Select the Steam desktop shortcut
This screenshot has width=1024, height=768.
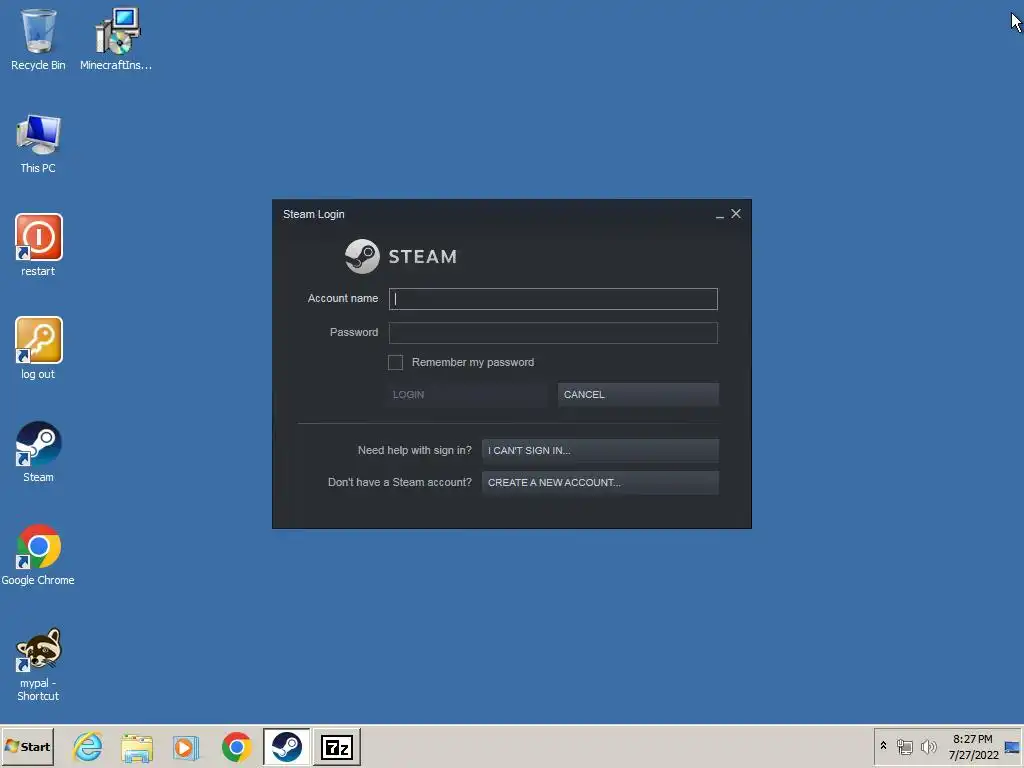point(38,451)
